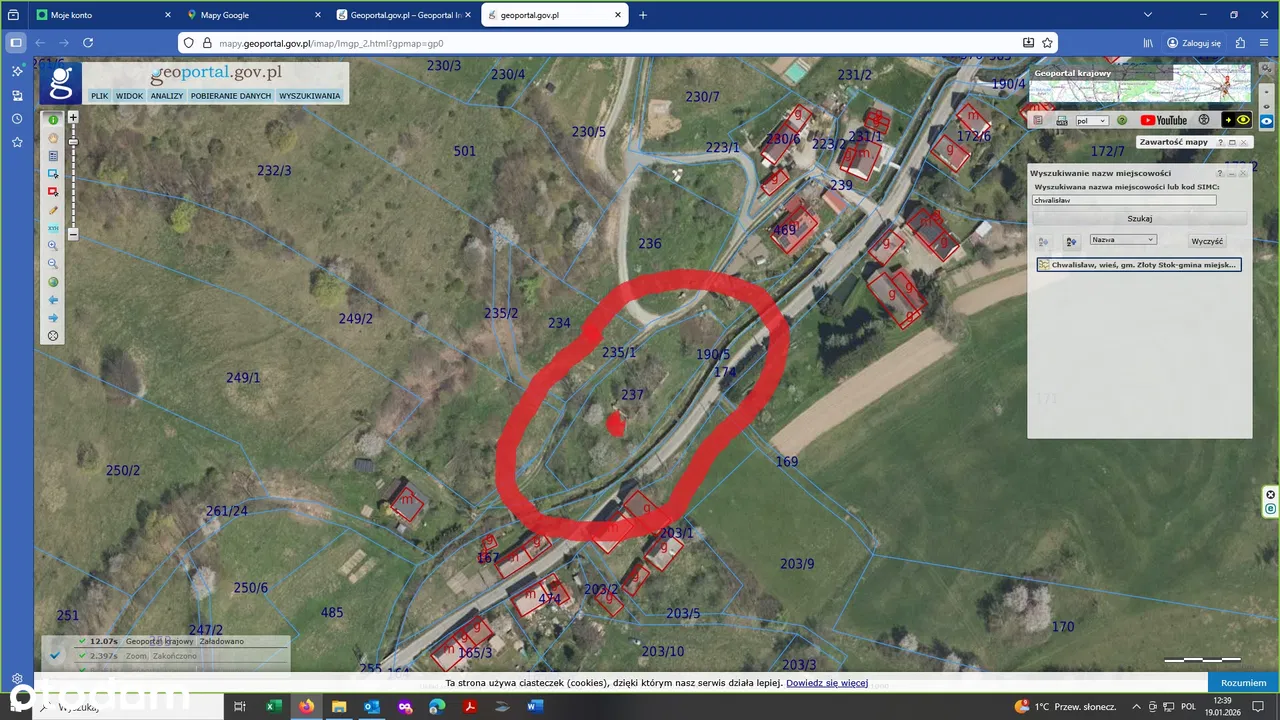Image resolution: width=1280 pixels, height=720 pixels.
Task: Open the WYSZUKIWANIA menu
Action: pyautogui.click(x=310, y=96)
